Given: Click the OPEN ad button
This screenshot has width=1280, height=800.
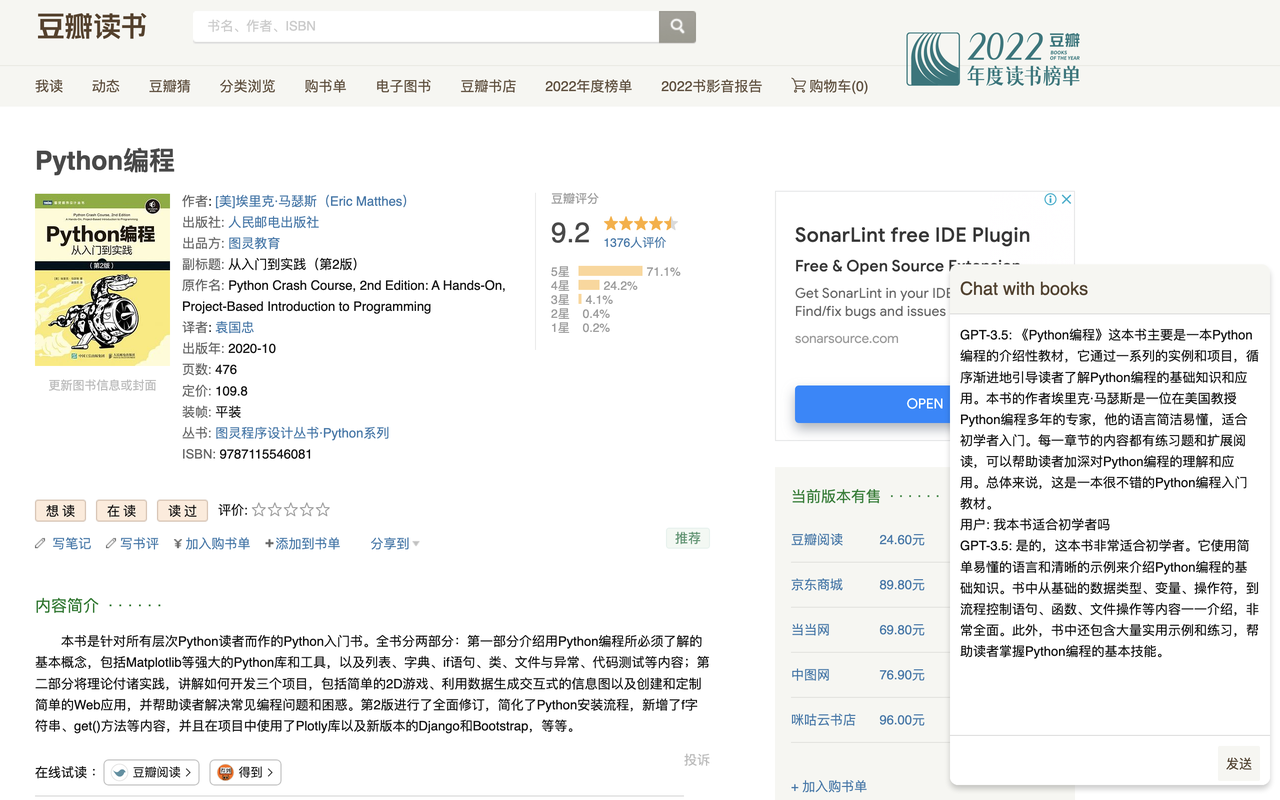Looking at the screenshot, I should pyautogui.click(x=872, y=404).
